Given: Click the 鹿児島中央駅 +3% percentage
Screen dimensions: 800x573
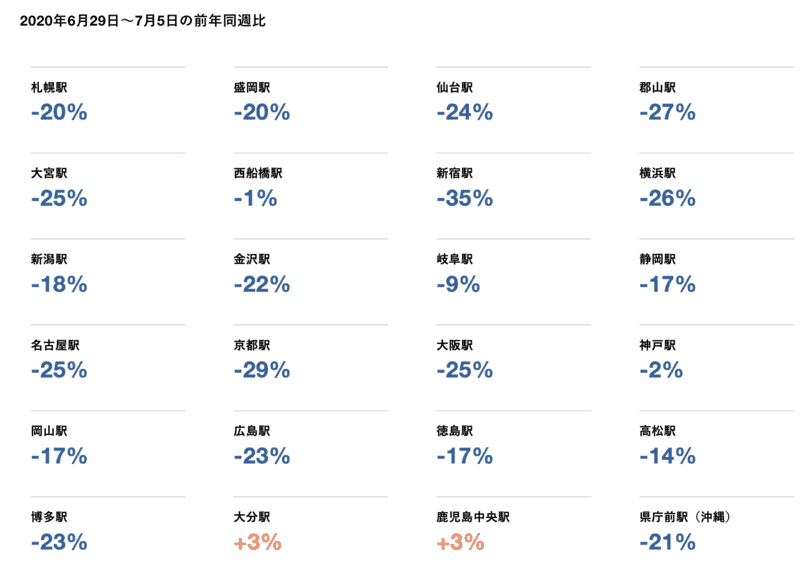Looking at the screenshot, I should 460,542.
